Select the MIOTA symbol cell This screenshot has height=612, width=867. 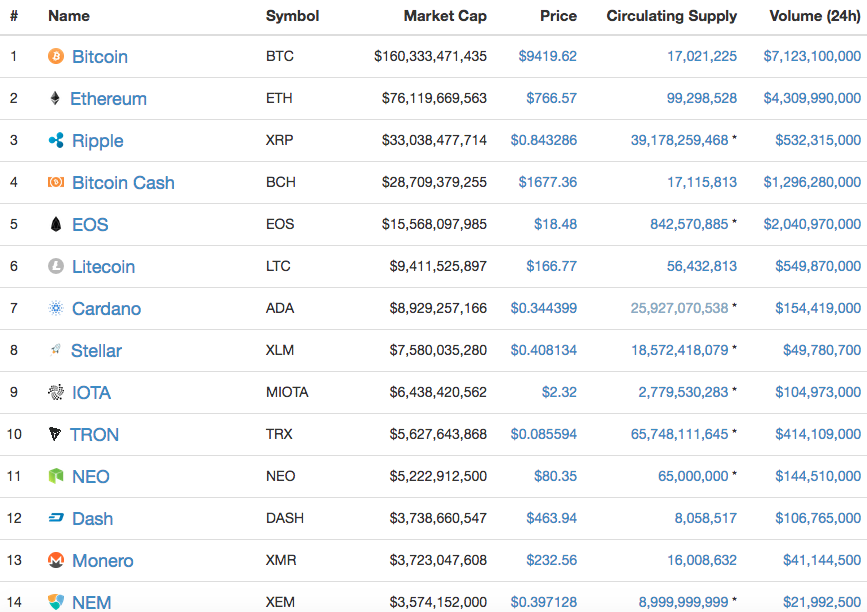(x=287, y=392)
